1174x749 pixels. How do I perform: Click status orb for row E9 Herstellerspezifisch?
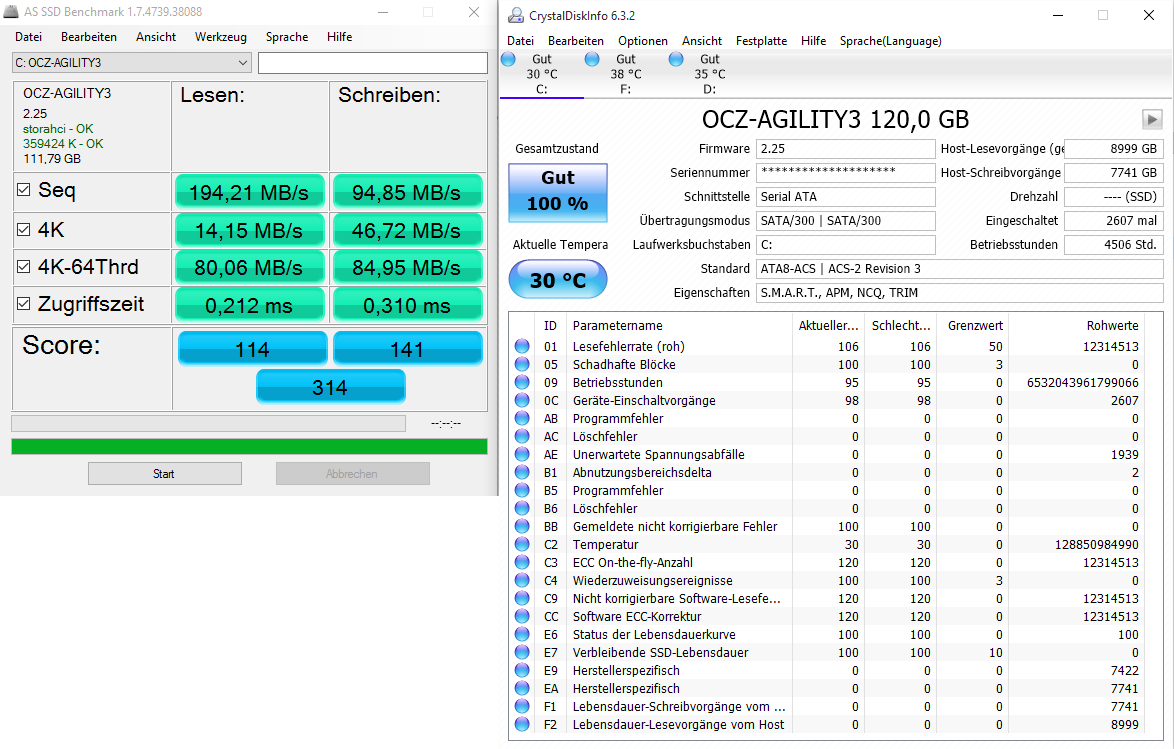tap(522, 670)
